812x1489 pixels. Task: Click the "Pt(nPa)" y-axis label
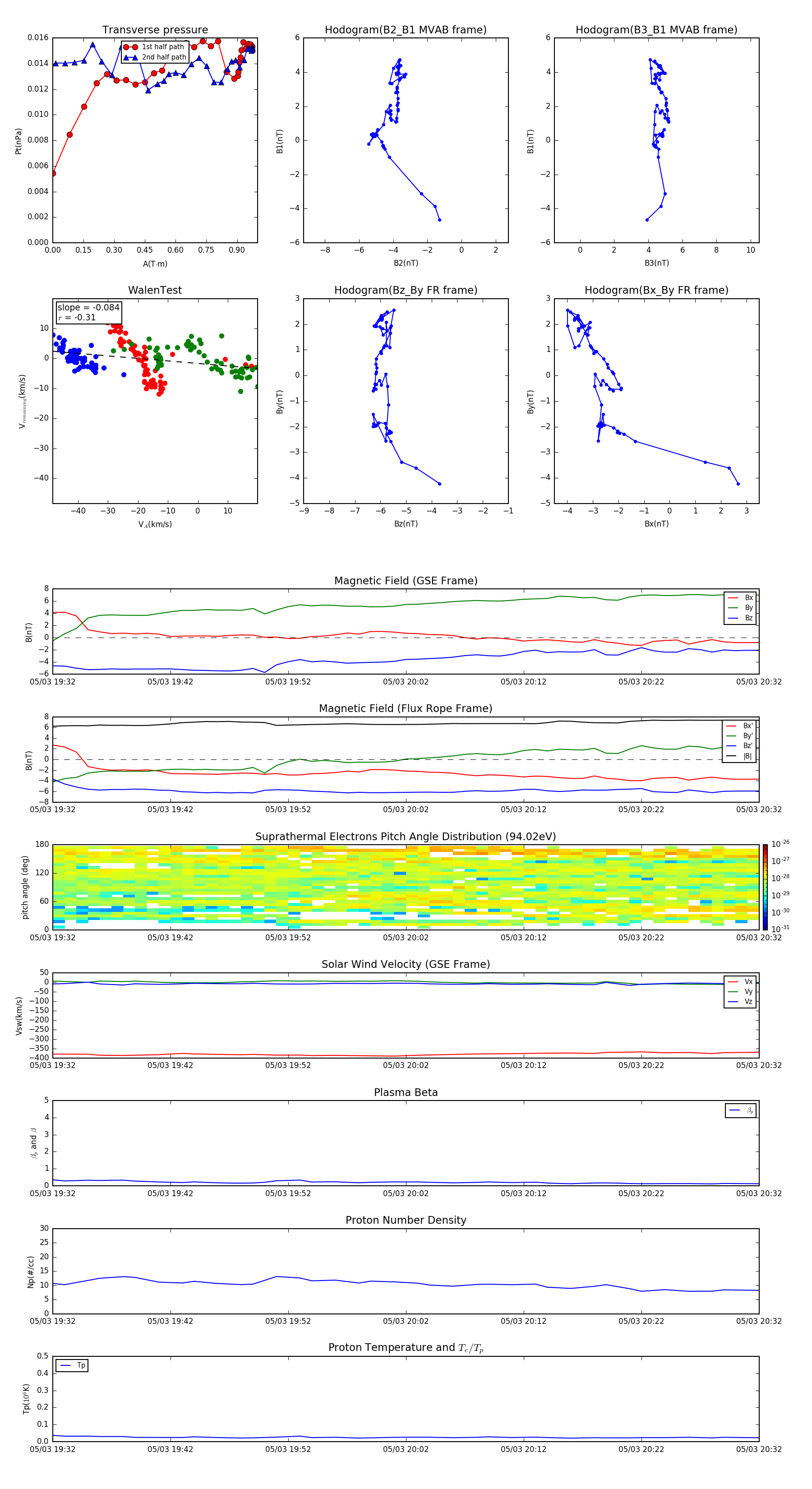coord(18,140)
